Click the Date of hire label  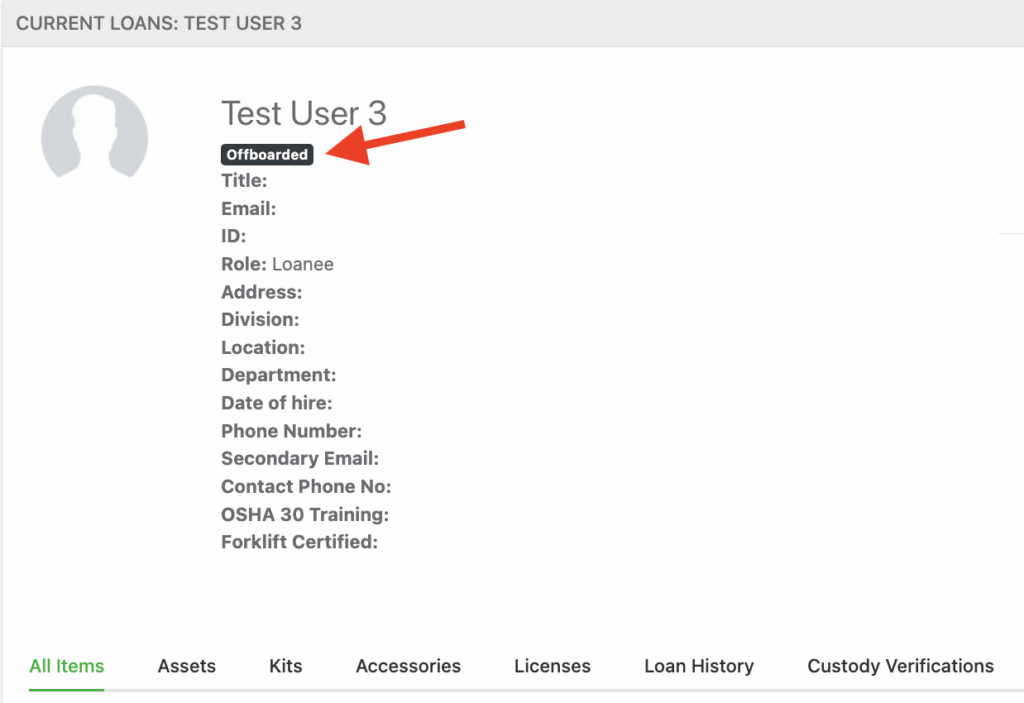pyautogui.click(x=276, y=403)
